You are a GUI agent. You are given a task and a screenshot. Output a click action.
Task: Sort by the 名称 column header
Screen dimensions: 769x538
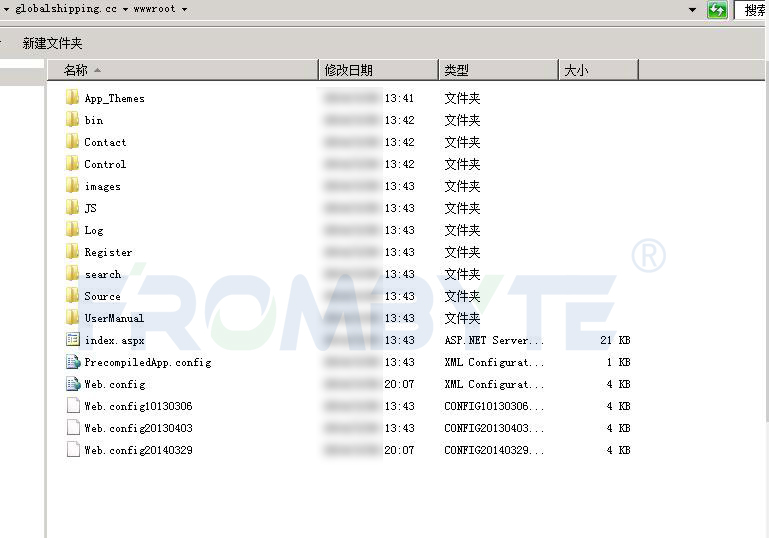coord(183,70)
